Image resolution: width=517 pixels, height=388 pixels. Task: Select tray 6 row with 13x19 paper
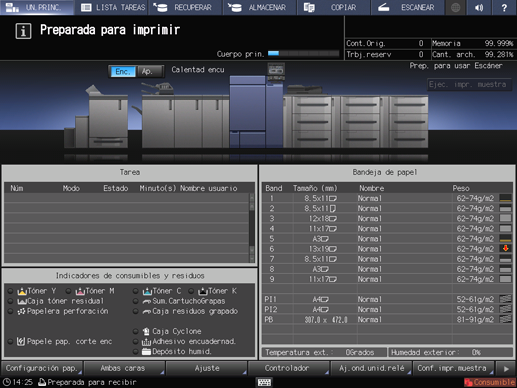click(387, 249)
